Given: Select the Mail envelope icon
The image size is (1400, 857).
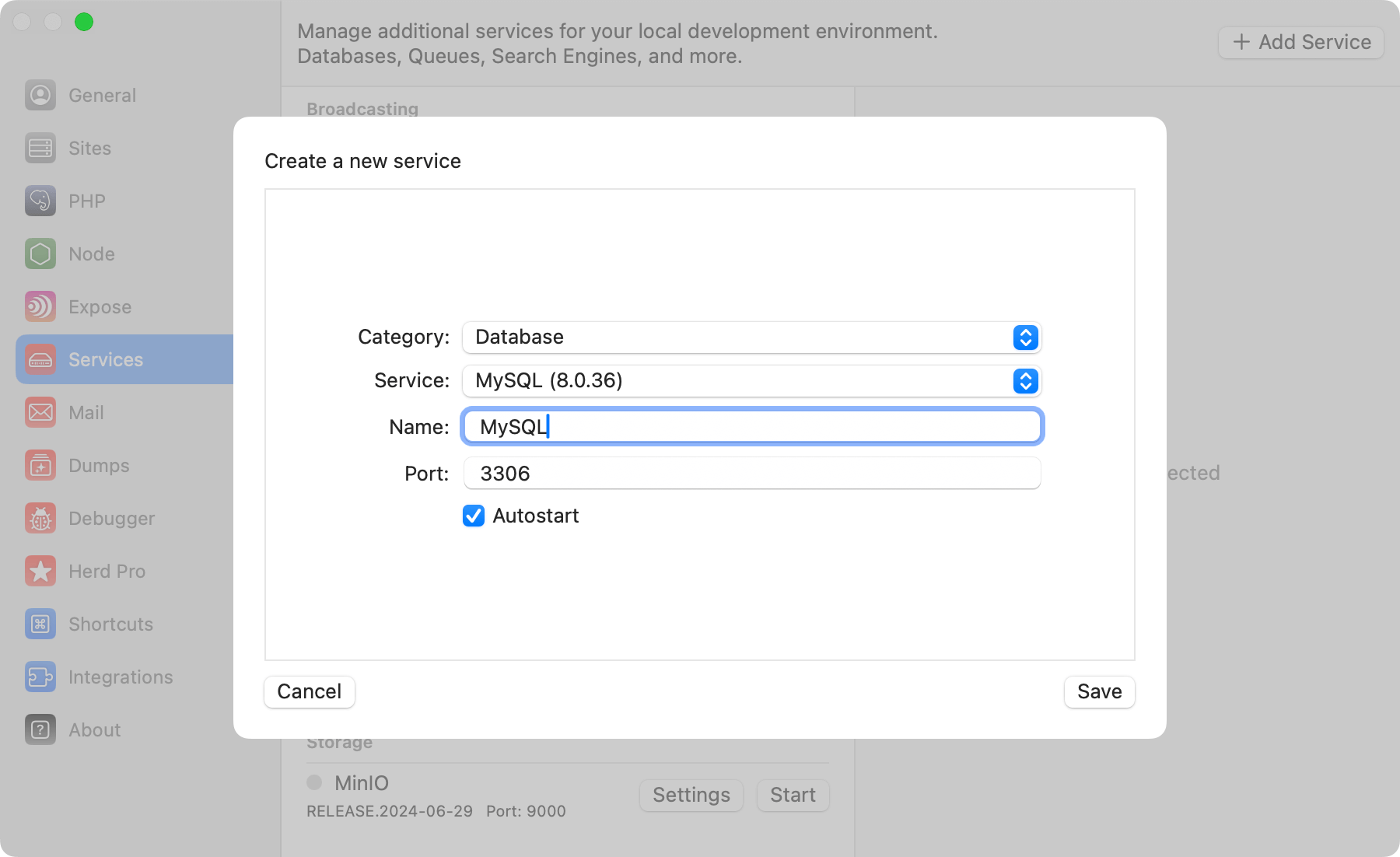Looking at the screenshot, I should point(40,412).
